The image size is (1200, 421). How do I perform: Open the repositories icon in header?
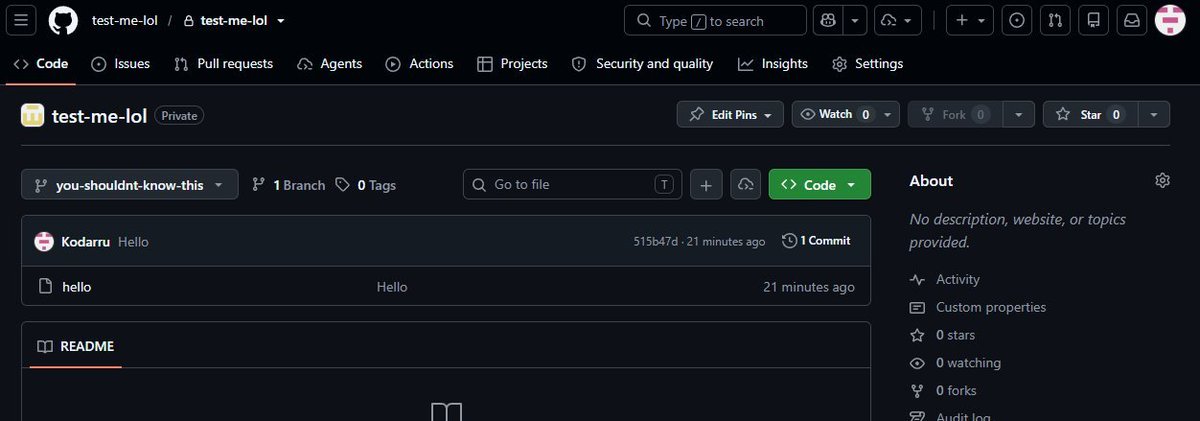pyautogui.click(x=1093, y=20)
